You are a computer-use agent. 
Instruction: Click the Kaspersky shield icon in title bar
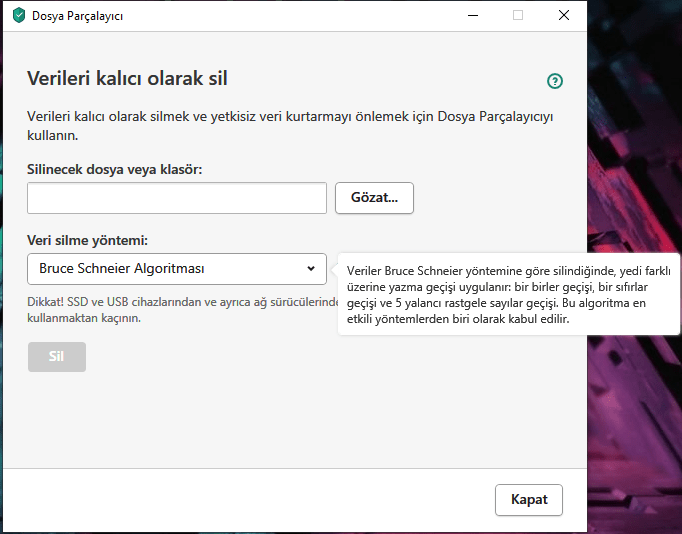pyautogui.click(x=19, y=16)
